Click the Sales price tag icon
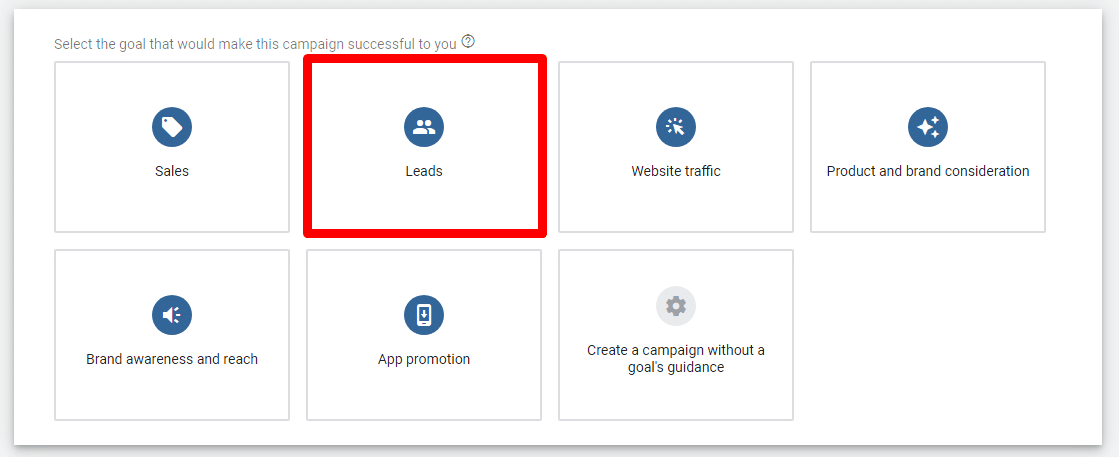 (x=172, y=127)
